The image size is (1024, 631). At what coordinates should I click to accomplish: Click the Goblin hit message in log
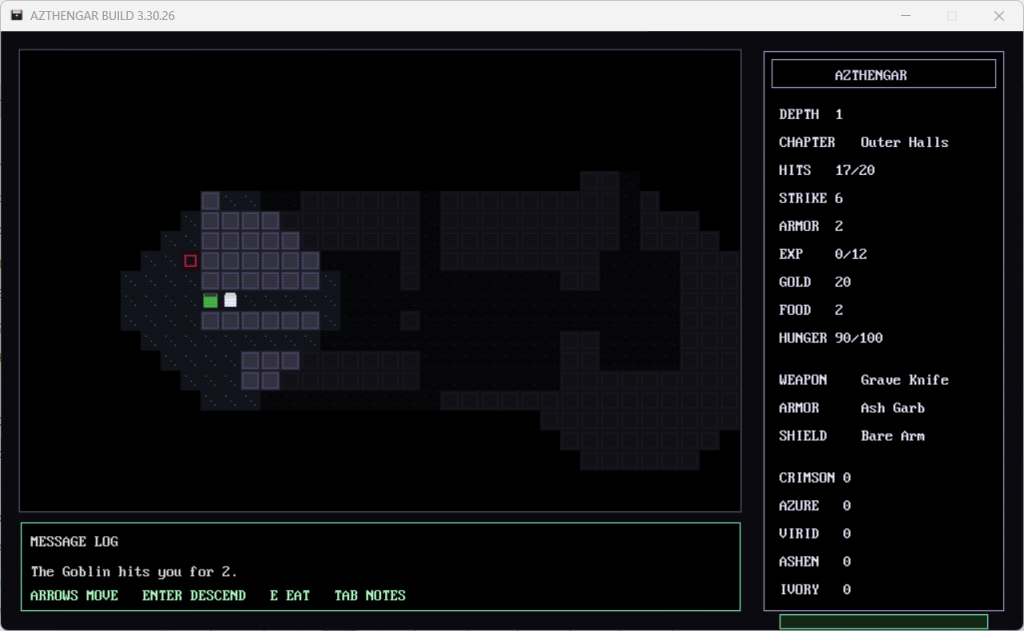[134, 571]
